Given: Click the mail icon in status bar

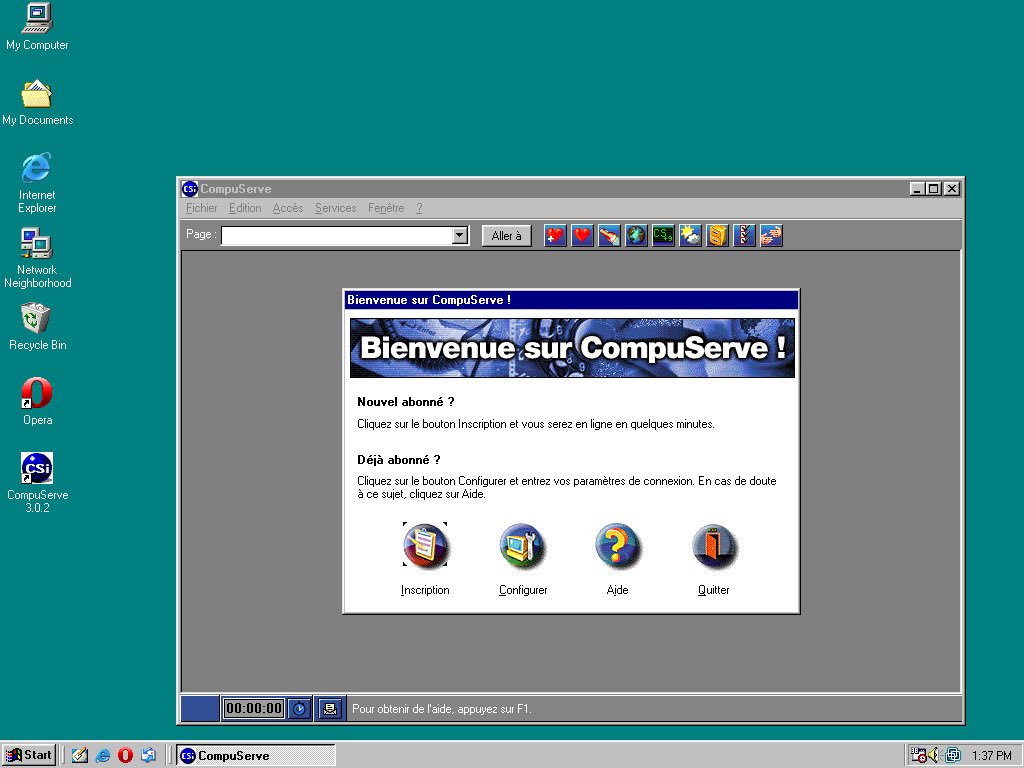Looking at the screenshot, I should (x=330, y=709).
